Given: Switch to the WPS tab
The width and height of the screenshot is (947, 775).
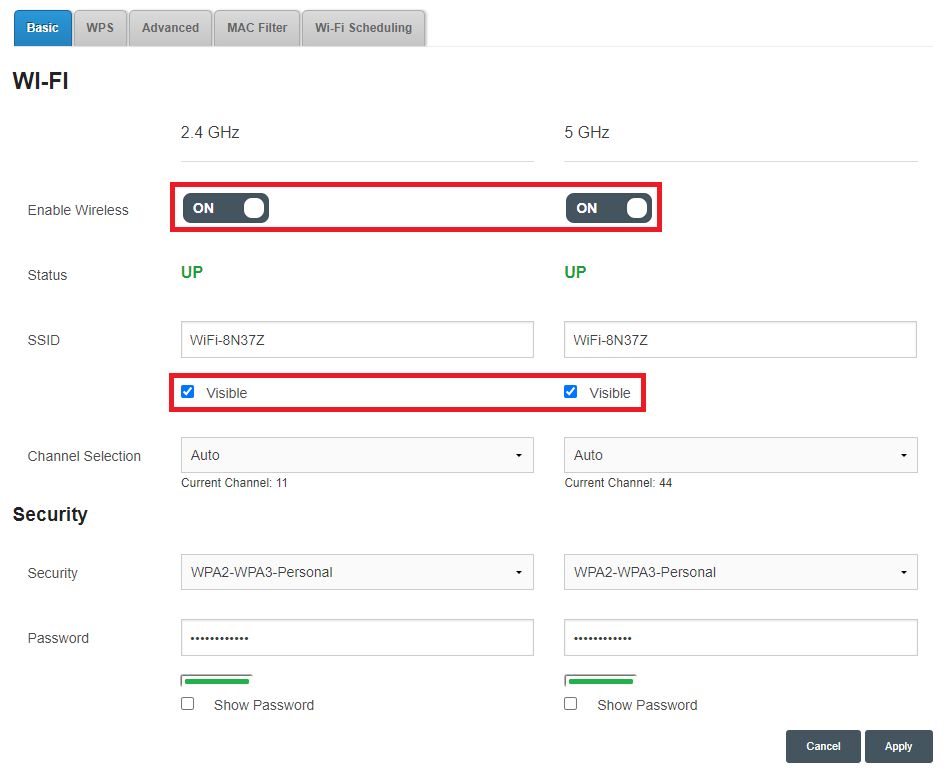Looking at the screenshot, I should tap(99, 28).
